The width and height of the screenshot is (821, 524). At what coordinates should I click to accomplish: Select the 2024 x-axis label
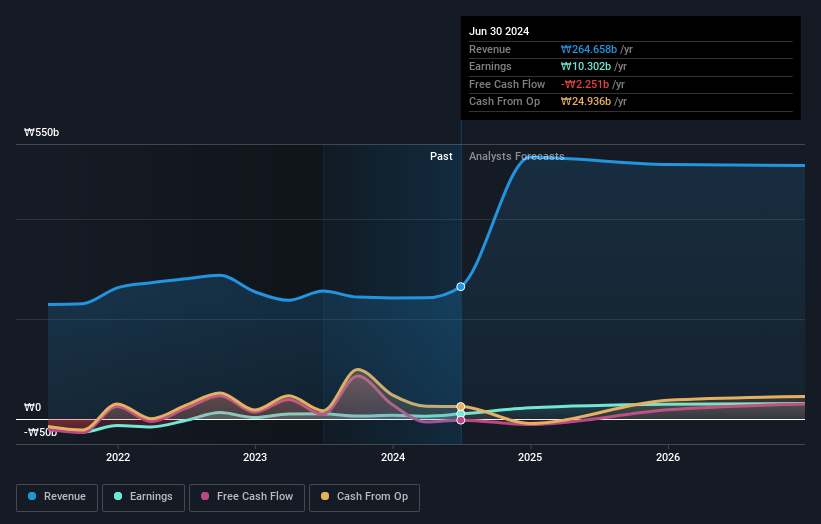point(393,457)
